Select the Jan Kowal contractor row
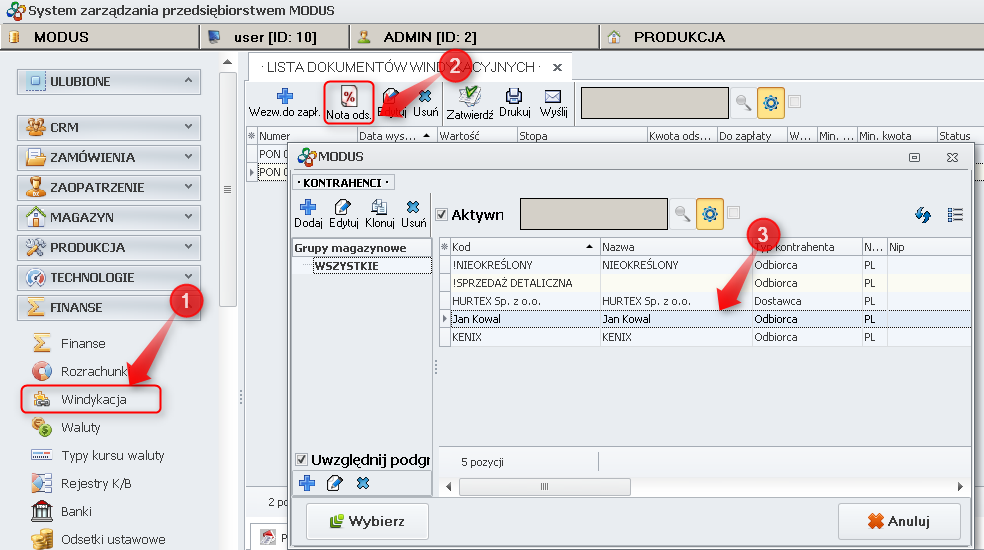The image size is (984, 550). coord(705,319)
